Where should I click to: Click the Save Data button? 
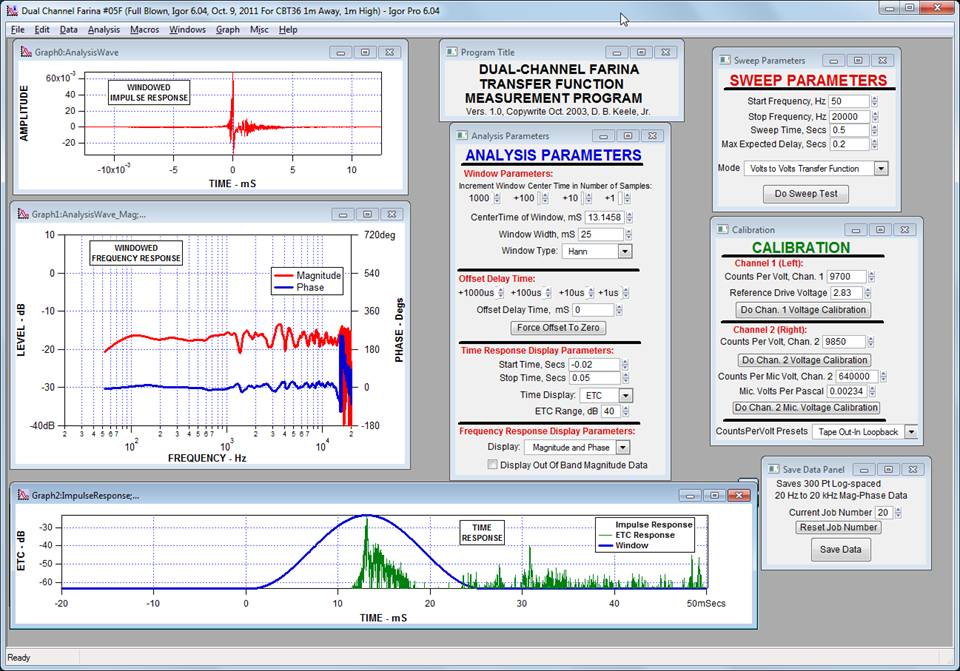(x=840, y=549)
